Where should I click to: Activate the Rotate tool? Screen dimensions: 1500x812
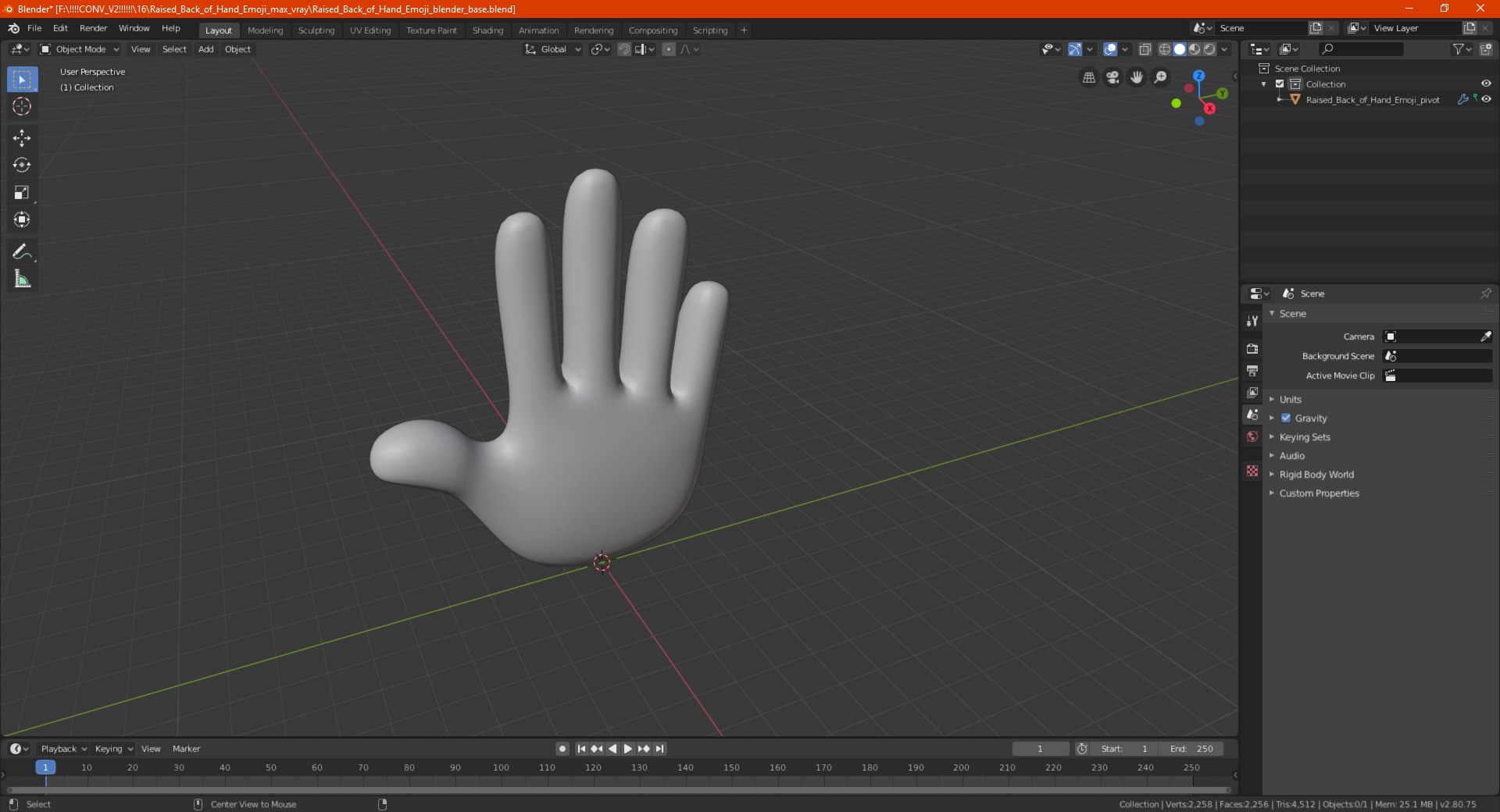click(x=22, y=166)
